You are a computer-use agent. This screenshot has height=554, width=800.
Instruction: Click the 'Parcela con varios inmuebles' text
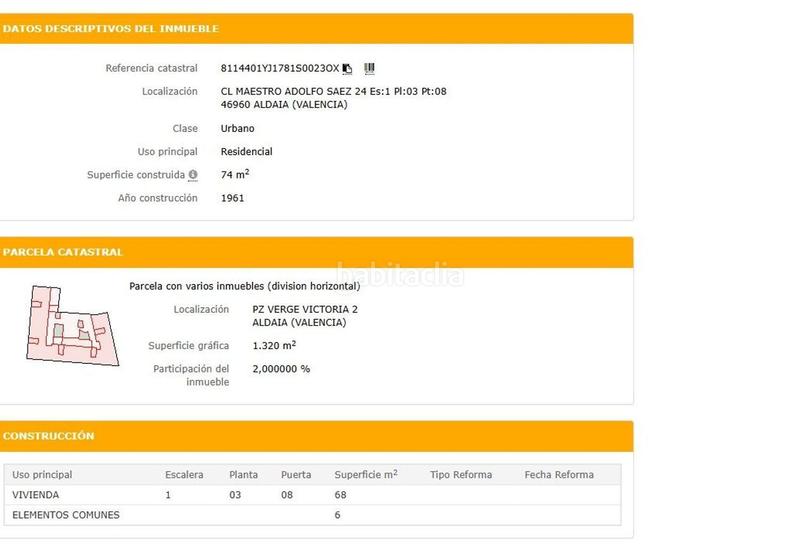coord(245,286)
